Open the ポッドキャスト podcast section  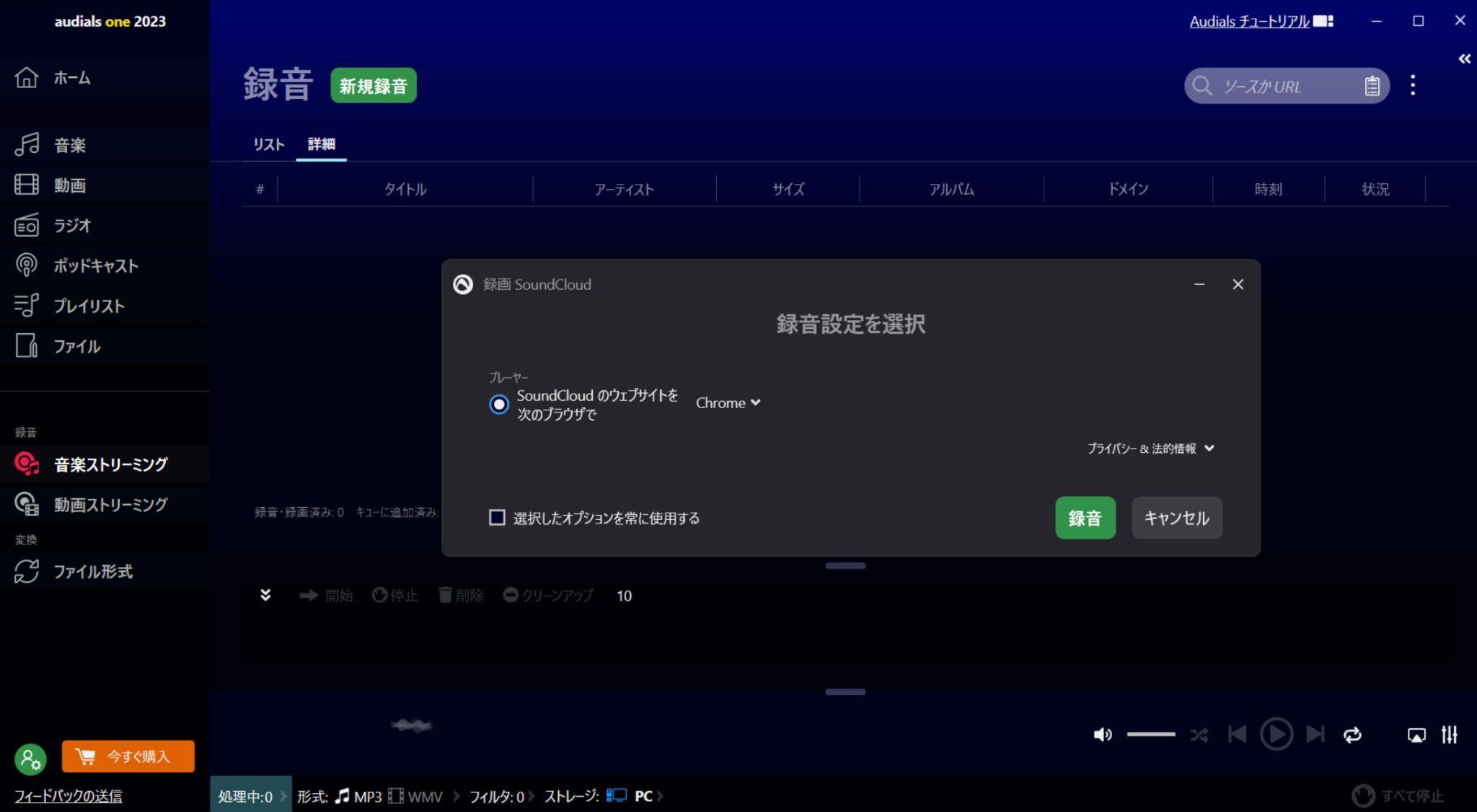click(76, 265)
